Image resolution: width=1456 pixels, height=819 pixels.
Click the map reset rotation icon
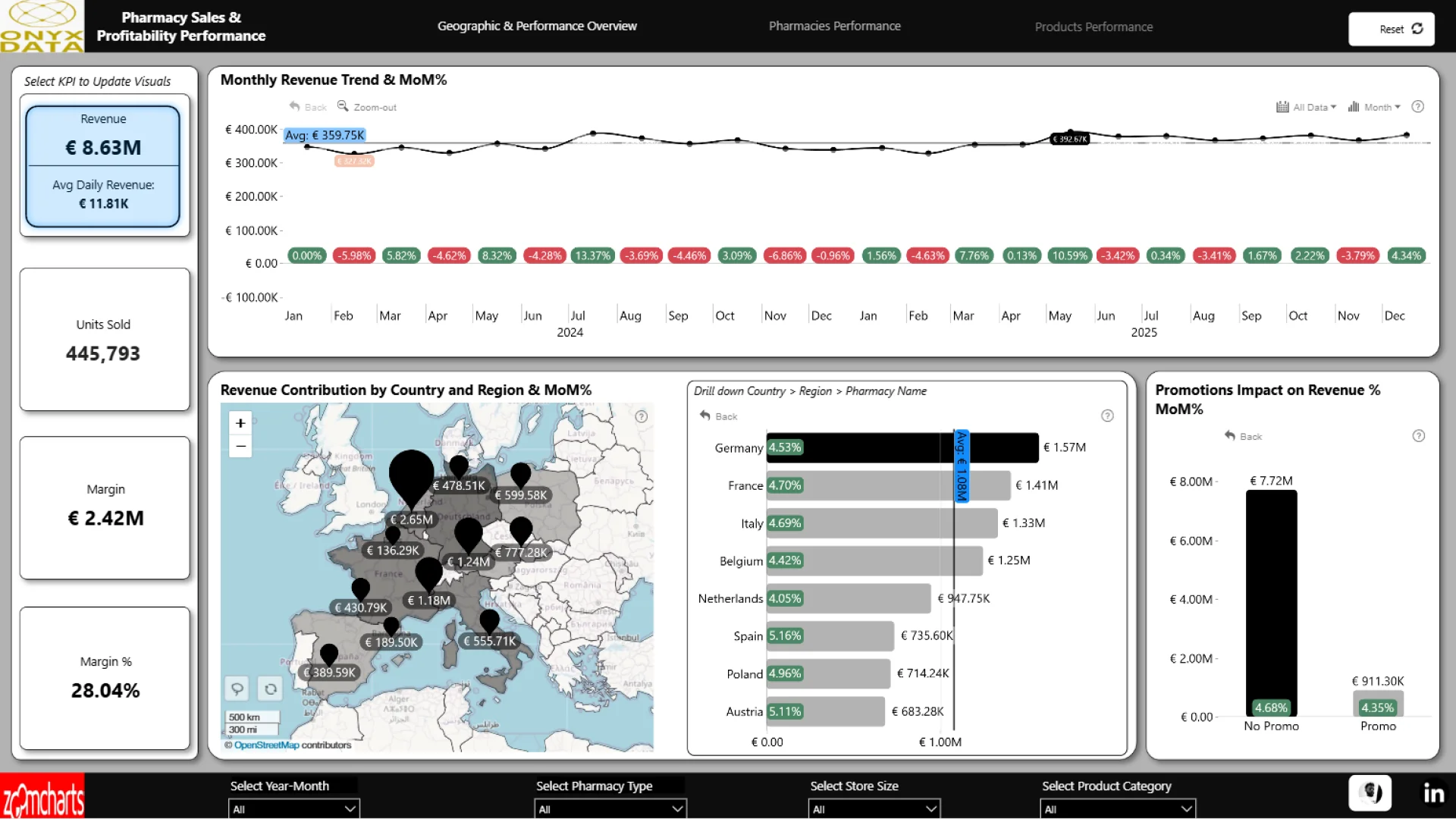tap(270, 689)
